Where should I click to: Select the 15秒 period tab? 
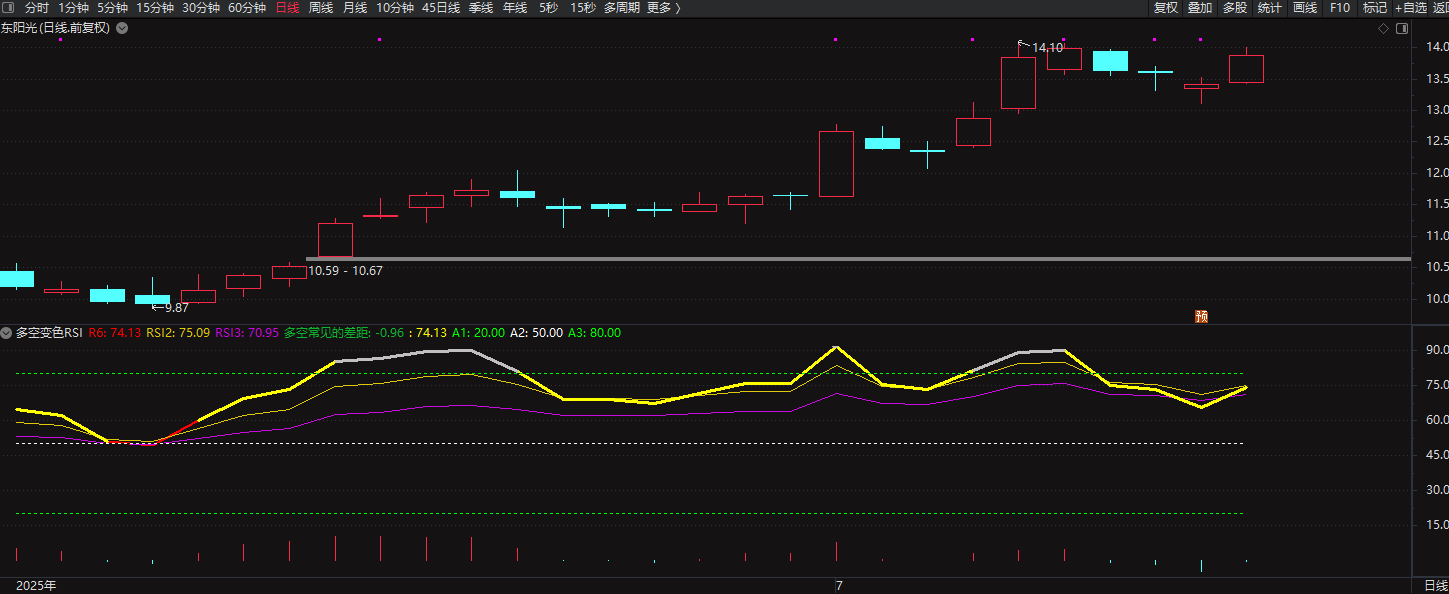[x=583, y=8]
